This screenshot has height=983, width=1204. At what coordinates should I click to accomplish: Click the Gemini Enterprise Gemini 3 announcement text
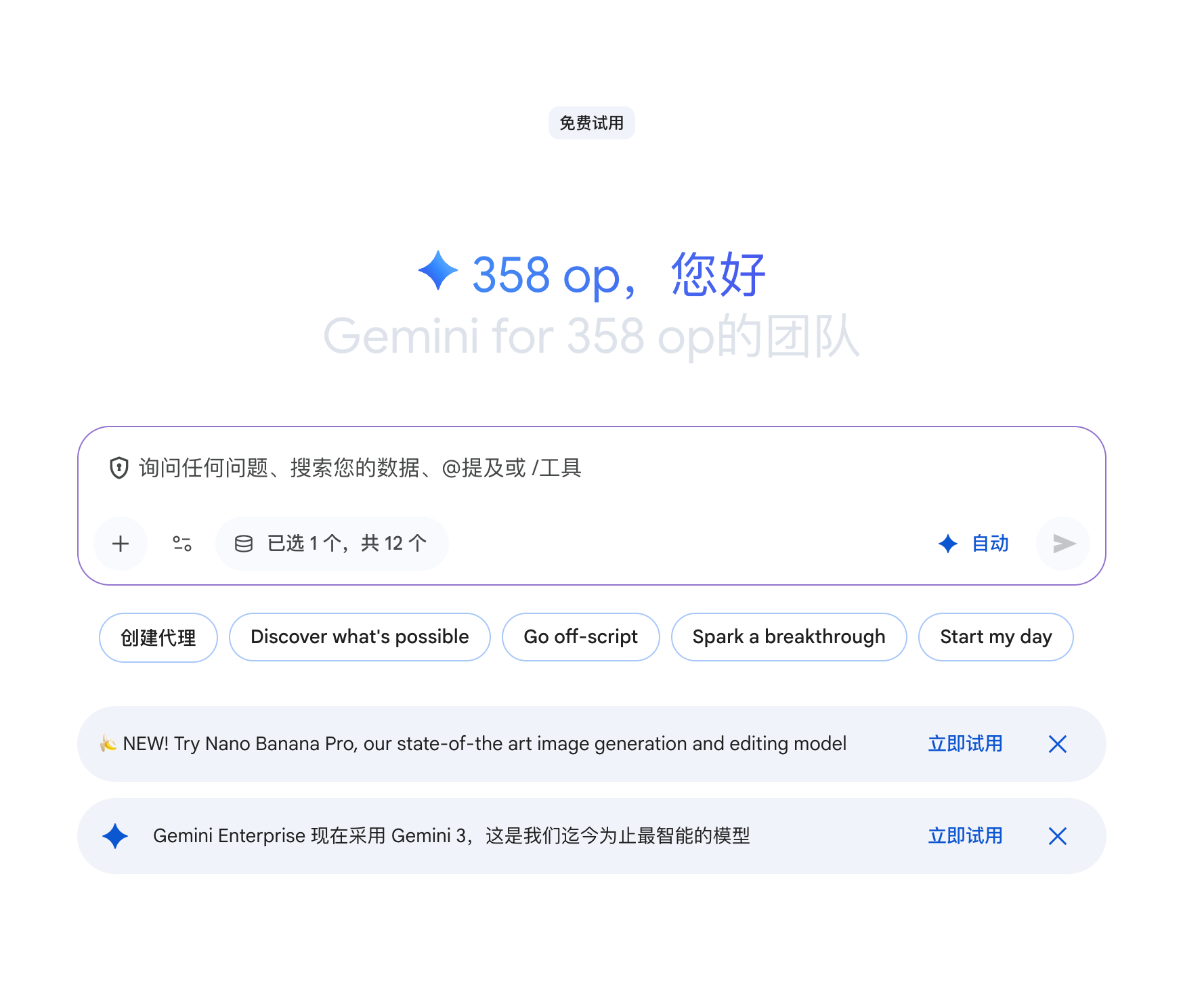452,836
